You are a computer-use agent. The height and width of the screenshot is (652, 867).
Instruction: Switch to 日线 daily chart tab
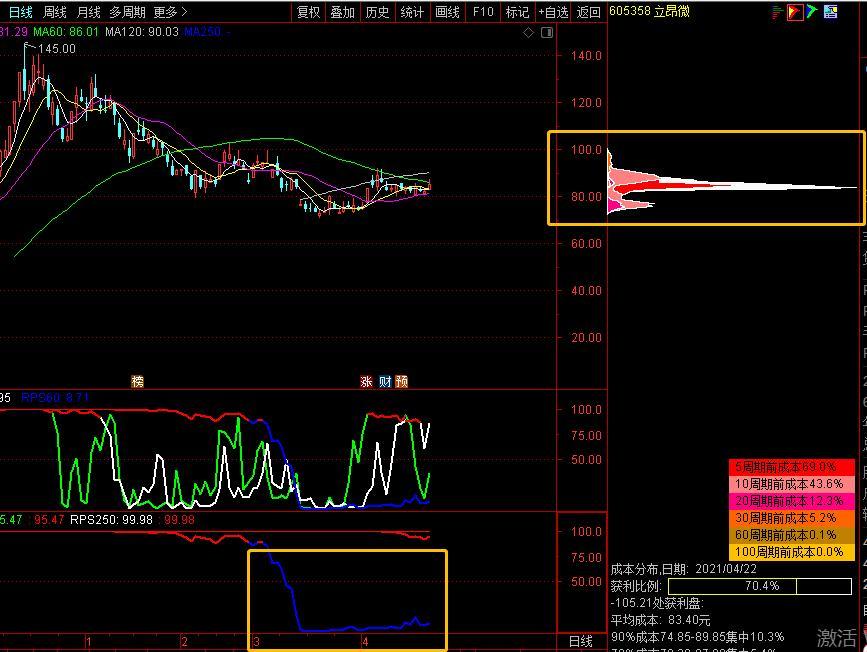coord(20,12)
